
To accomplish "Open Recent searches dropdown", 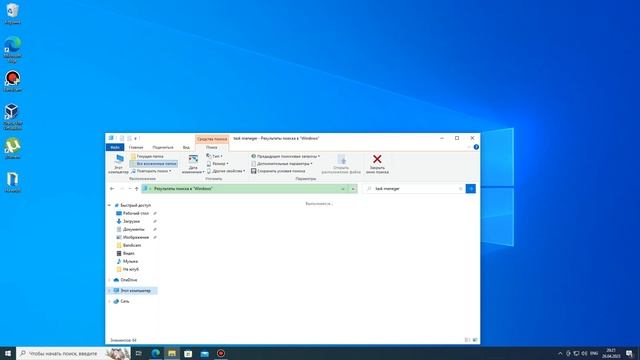I will tap(285, 156).
